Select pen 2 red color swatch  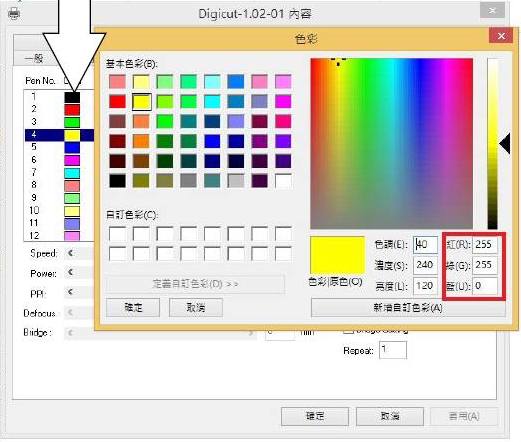(x=72, y=110)
